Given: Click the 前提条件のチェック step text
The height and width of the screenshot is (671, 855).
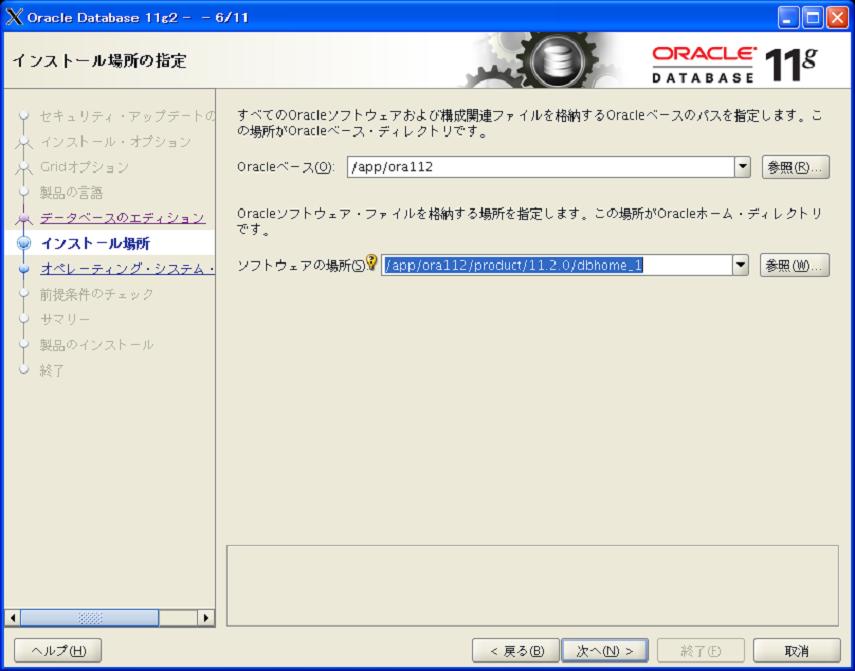Looking at the screenshot, I should pyautogui.click(x=97, y=294).
